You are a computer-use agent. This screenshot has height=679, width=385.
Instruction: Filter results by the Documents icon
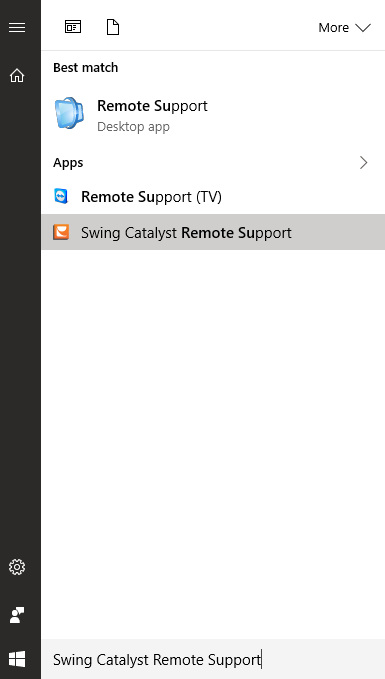pyautogui.click(x=113, y=27)
